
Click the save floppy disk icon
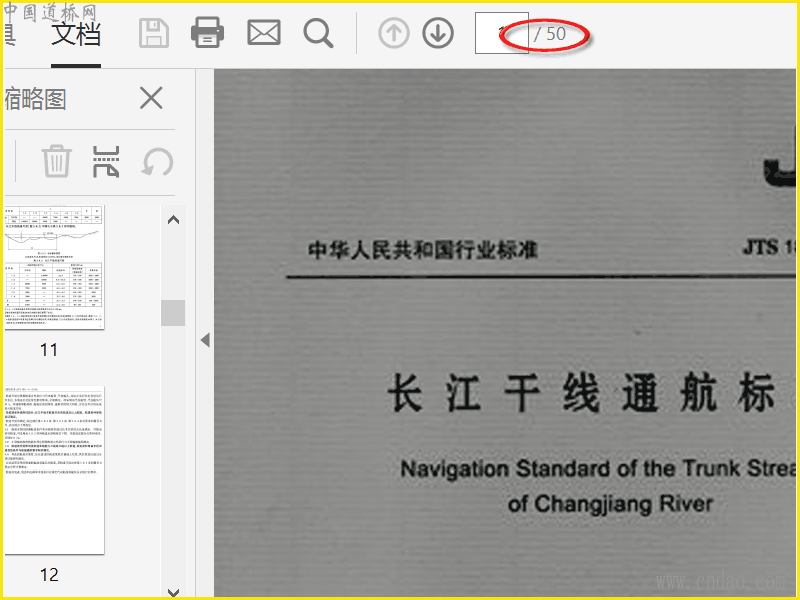coord(154,34)
